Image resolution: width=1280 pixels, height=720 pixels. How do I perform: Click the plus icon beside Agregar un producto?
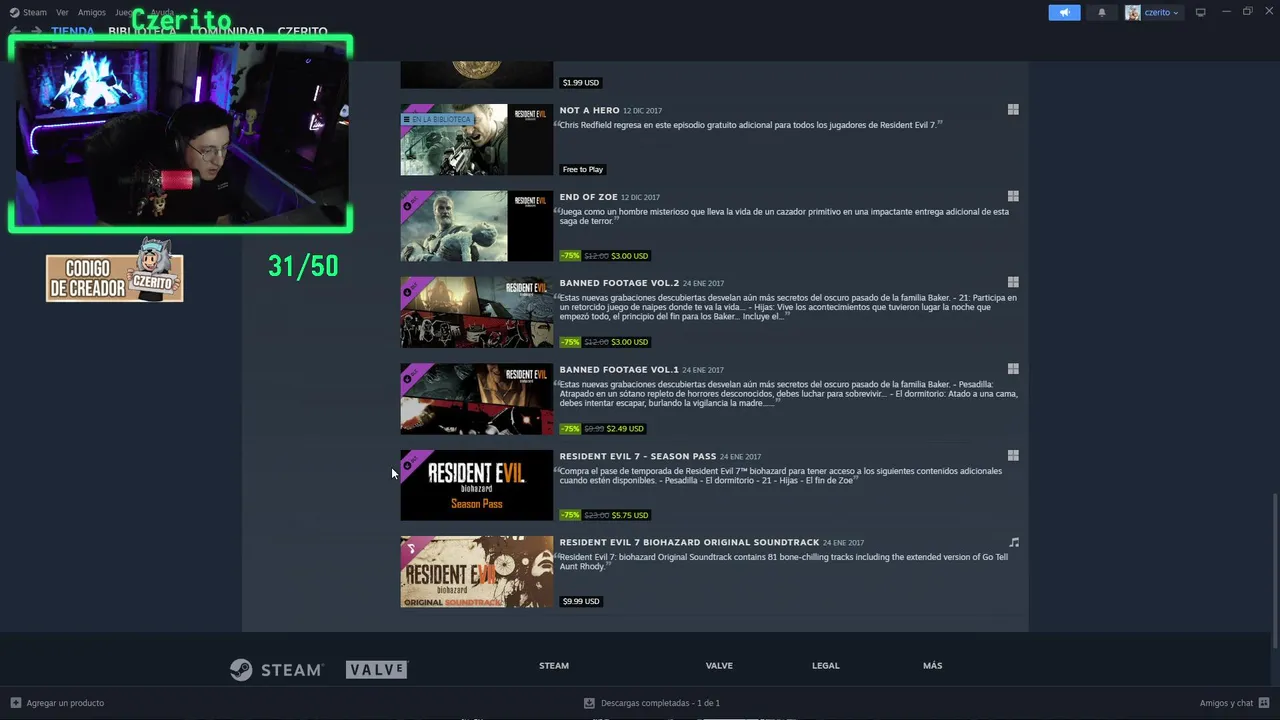point(15,703)
